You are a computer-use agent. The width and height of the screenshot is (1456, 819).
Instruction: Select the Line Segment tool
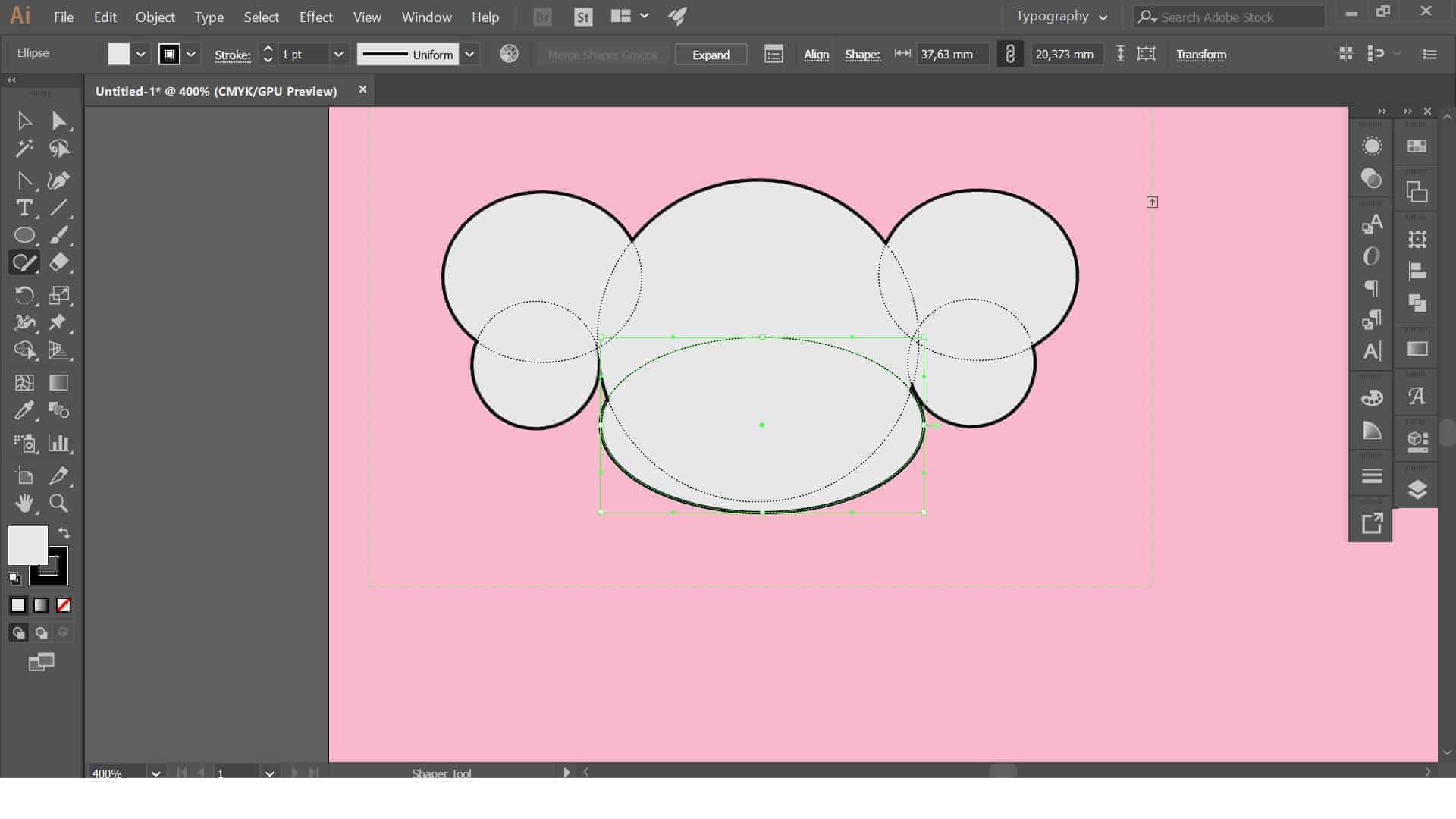(x=59, y=208)
